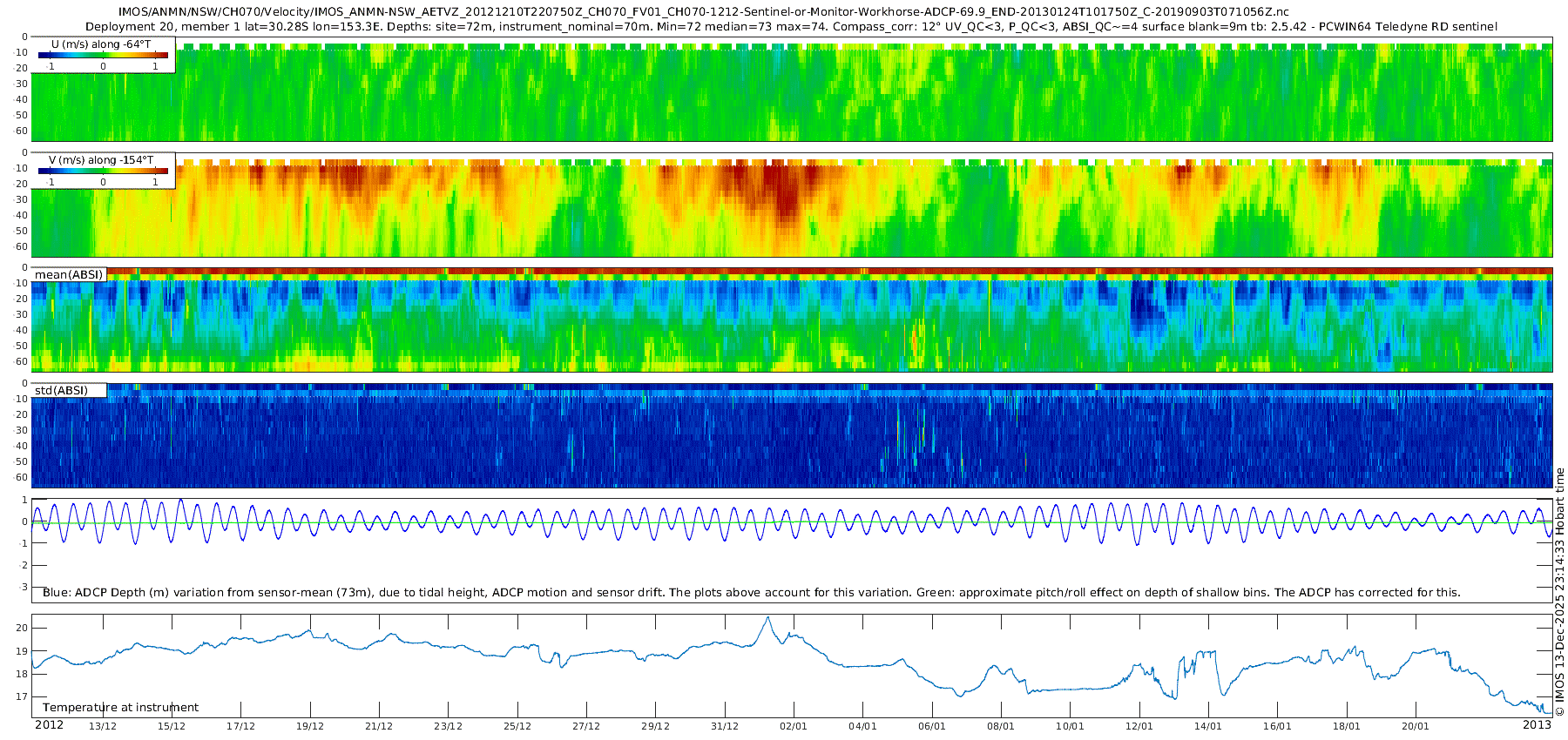Click the 19/12 date tick label
1568x740 pixels.
[309, 727]
